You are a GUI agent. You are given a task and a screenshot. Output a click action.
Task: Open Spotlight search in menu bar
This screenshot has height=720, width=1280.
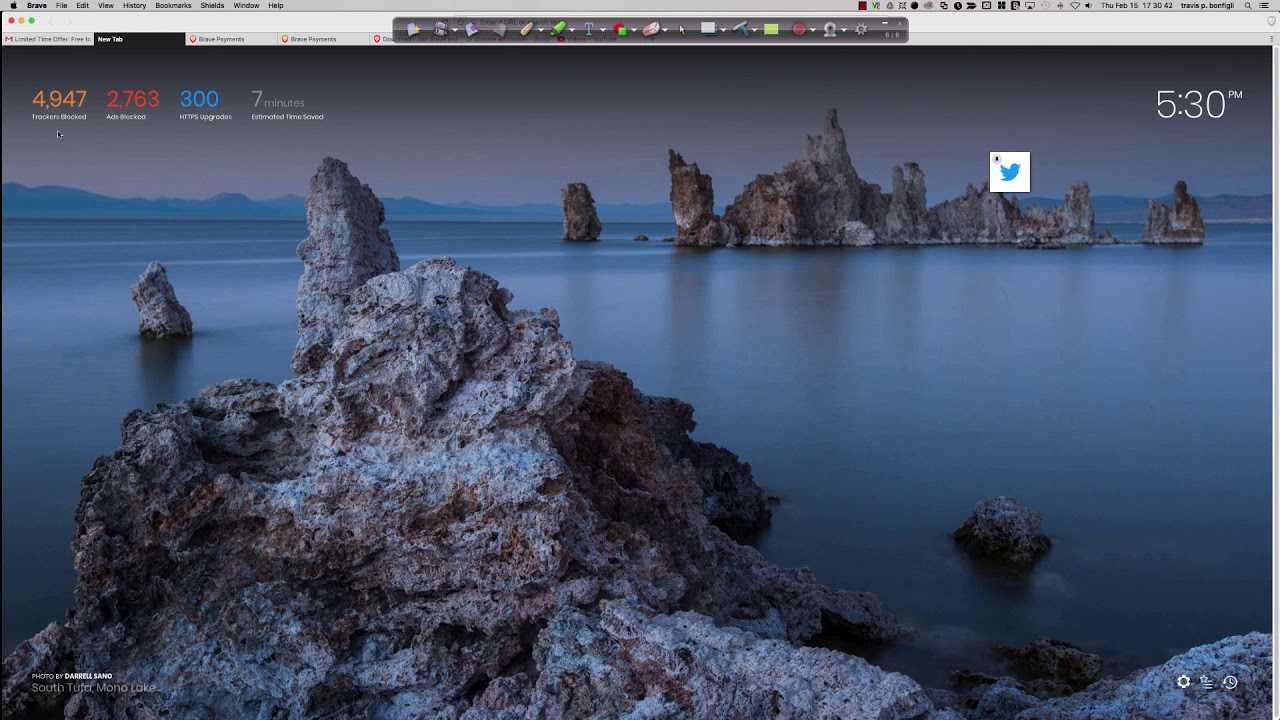(1248, 5)
